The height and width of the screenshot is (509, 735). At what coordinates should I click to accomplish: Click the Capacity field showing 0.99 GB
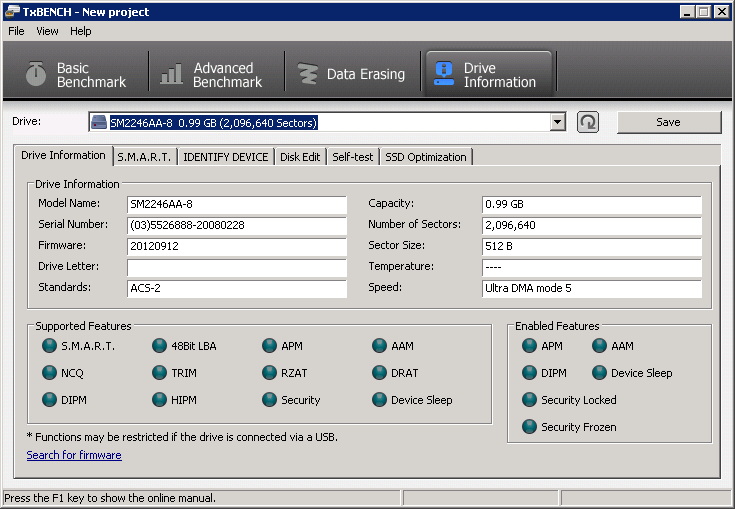[592, 204]
